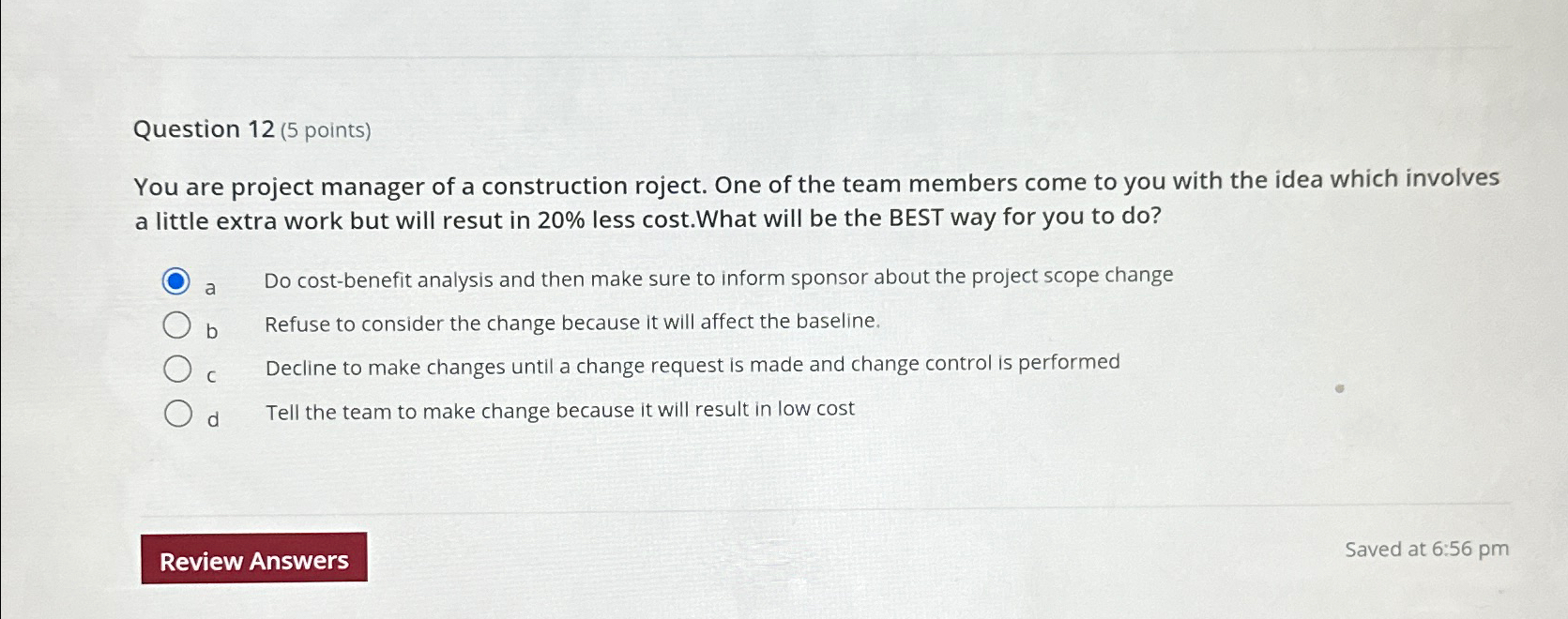
Task: Click the letter label 'b'
Action: (212, 330)
